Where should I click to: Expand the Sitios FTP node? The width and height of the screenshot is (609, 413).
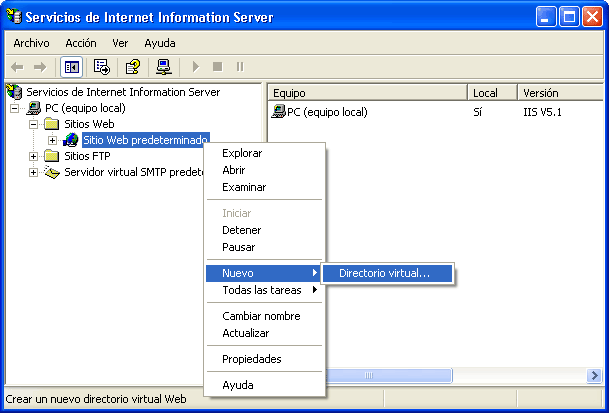[33, 156]
